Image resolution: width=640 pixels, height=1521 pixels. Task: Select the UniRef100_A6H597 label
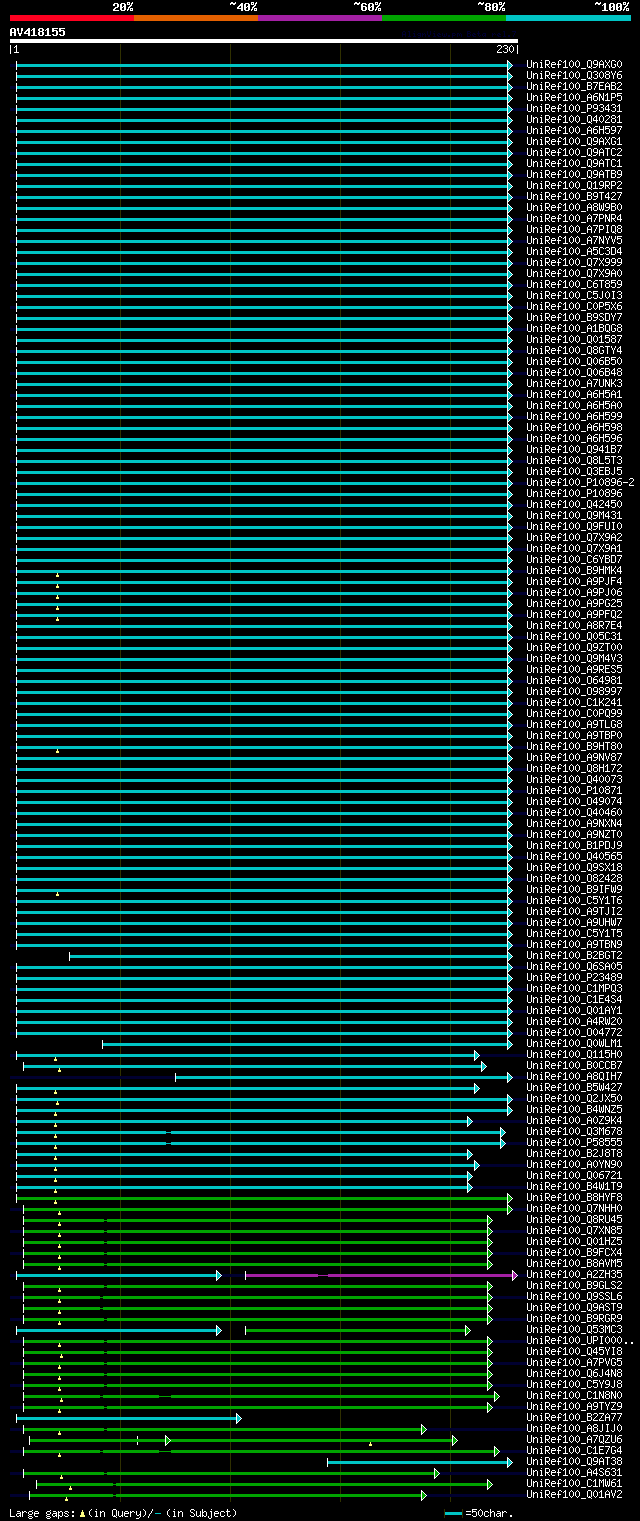point(574,131)
